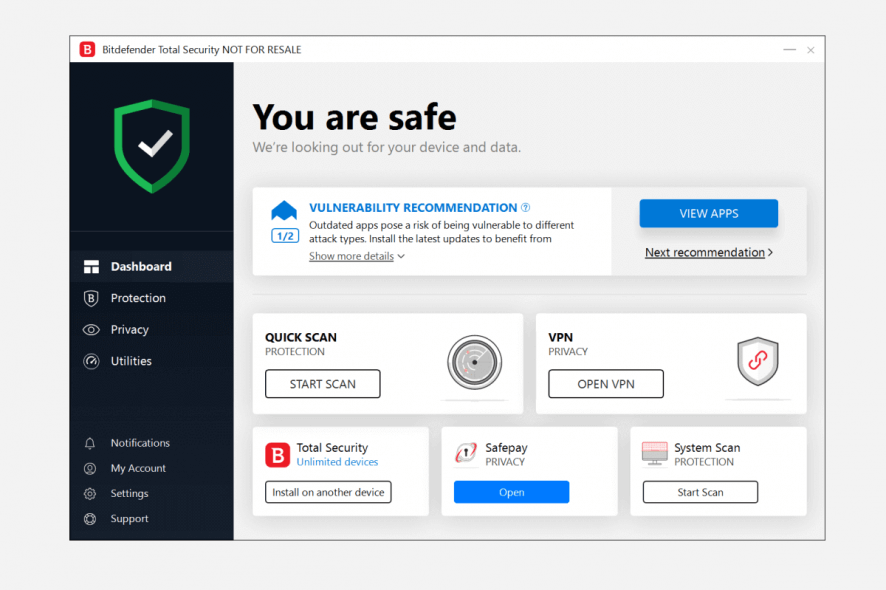Click the help question mark beside Vulnerability Recommendation
Viewport: 886px width, 590px height.
(x=525, y=207)
